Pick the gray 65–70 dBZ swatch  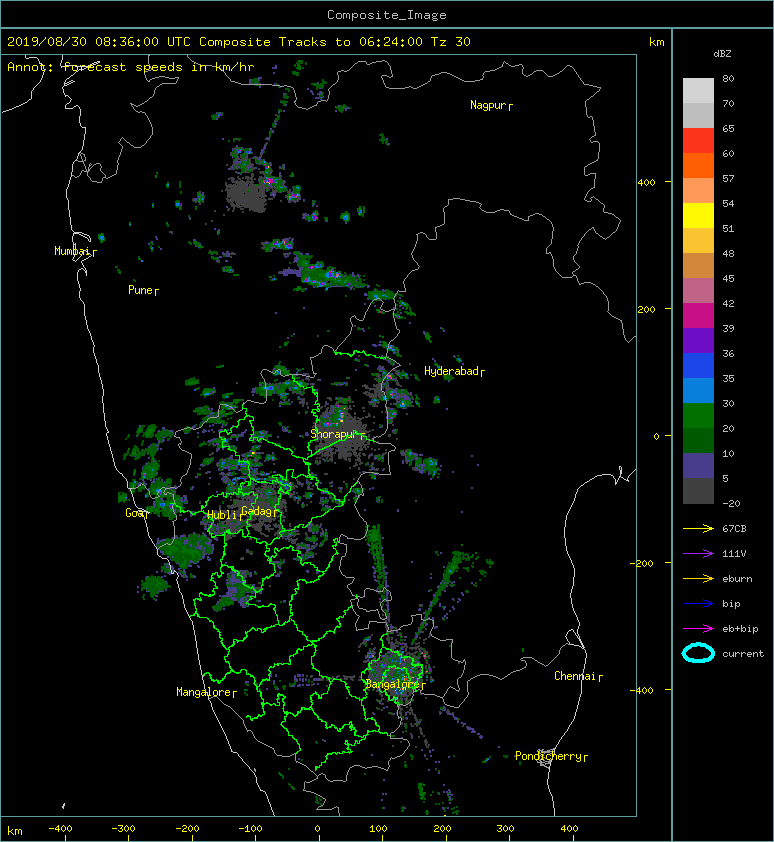(698, 116)
